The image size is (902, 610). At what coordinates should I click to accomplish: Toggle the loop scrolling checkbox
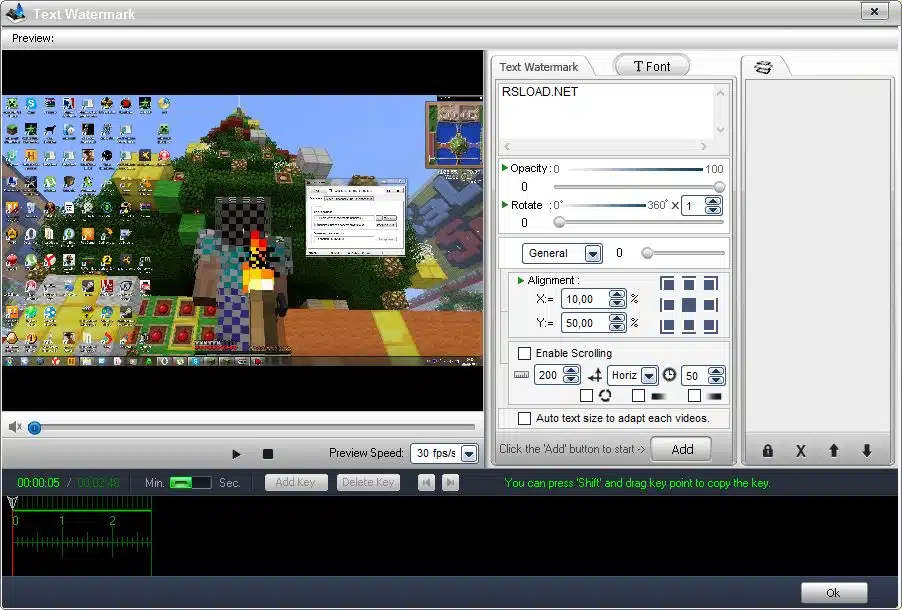click(x=586, y=395)
